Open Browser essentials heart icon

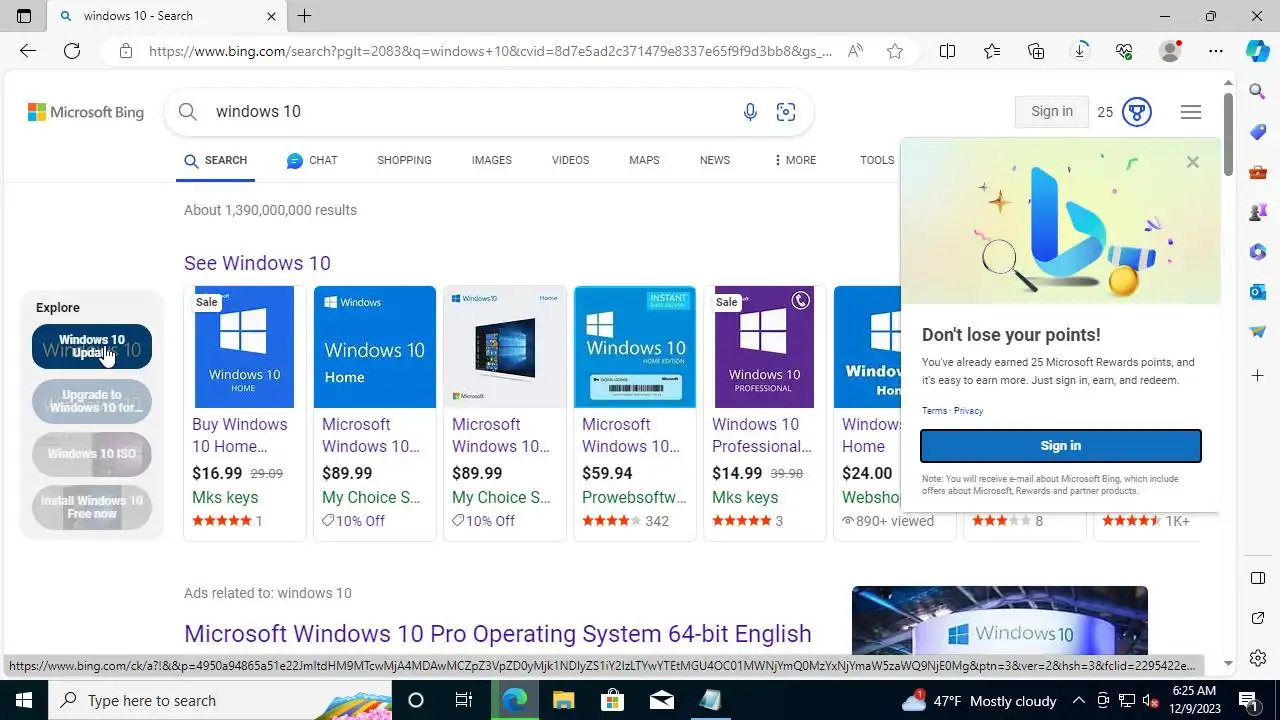pyautogui.click(x=1124, y=51)
